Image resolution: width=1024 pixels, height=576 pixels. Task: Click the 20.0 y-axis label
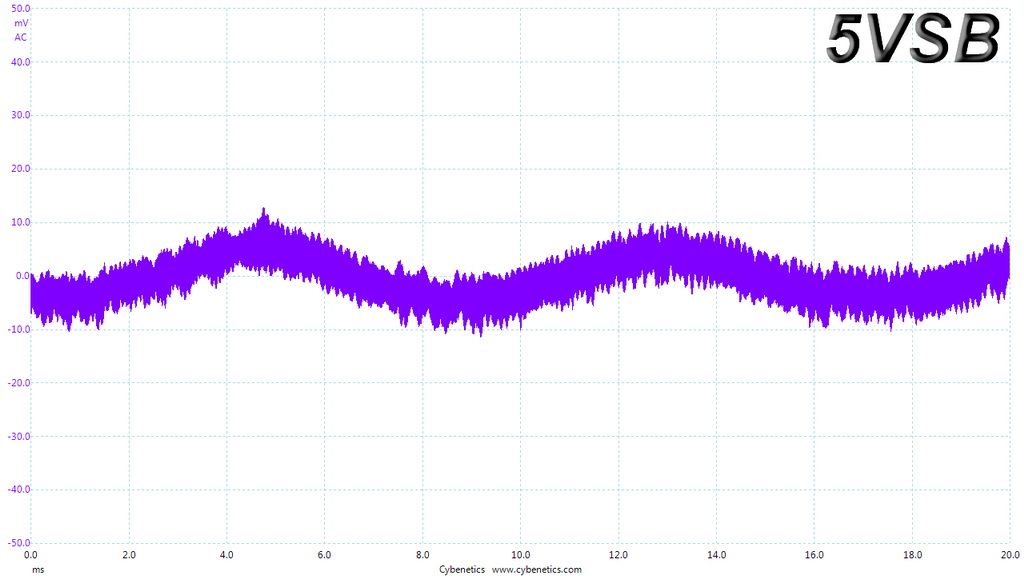click(x=21, y=168)
